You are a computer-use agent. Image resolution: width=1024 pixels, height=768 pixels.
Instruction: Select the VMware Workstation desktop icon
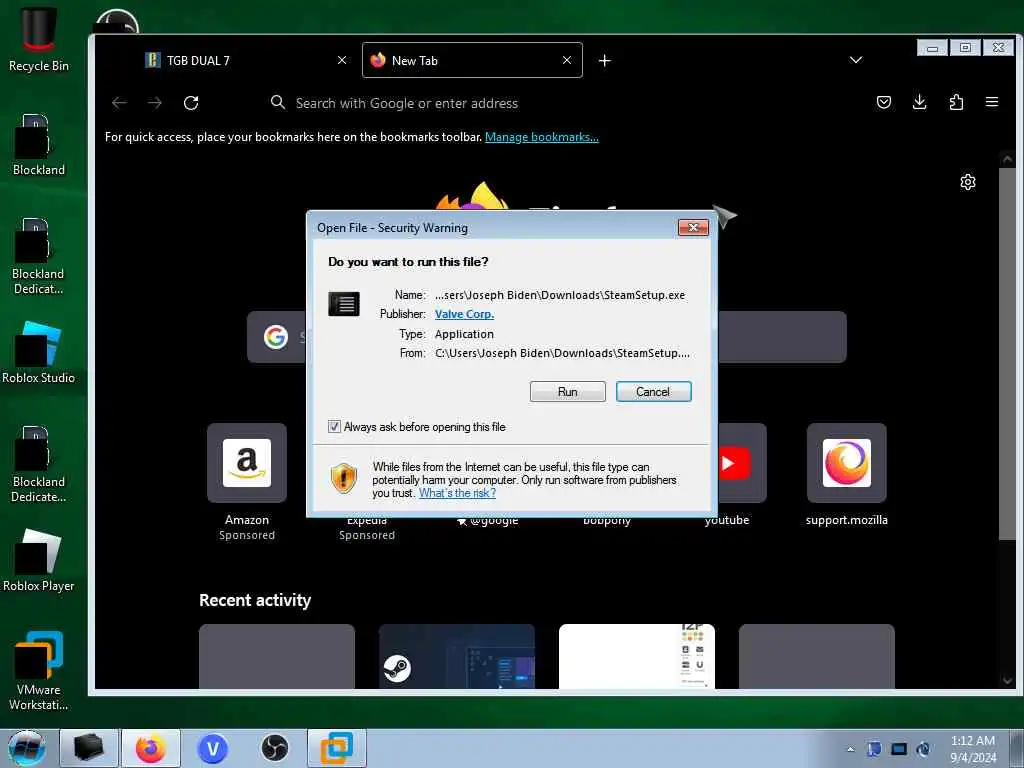pyautogui.click(x=39, y=671)
